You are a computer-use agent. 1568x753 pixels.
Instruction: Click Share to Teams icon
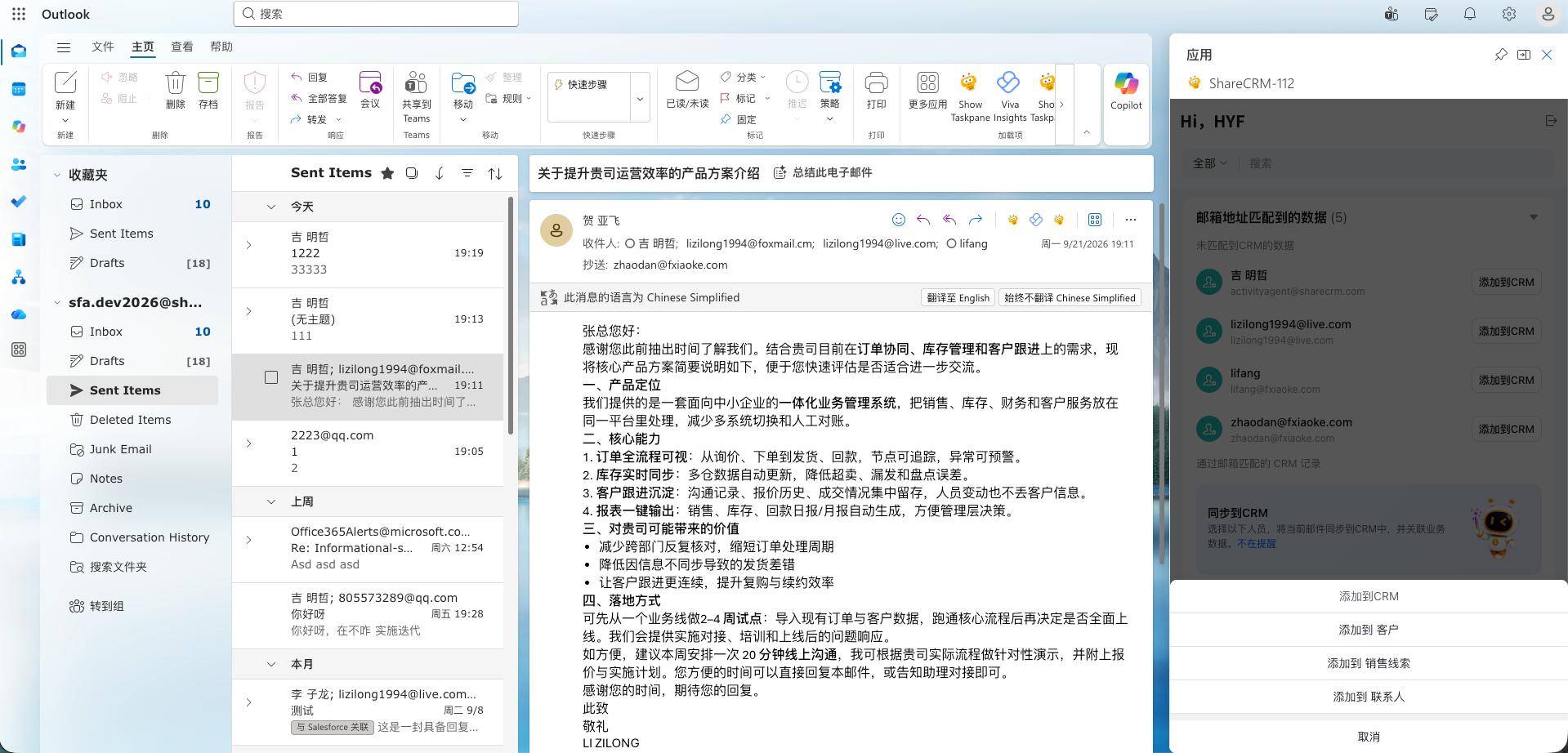(416, 82)
